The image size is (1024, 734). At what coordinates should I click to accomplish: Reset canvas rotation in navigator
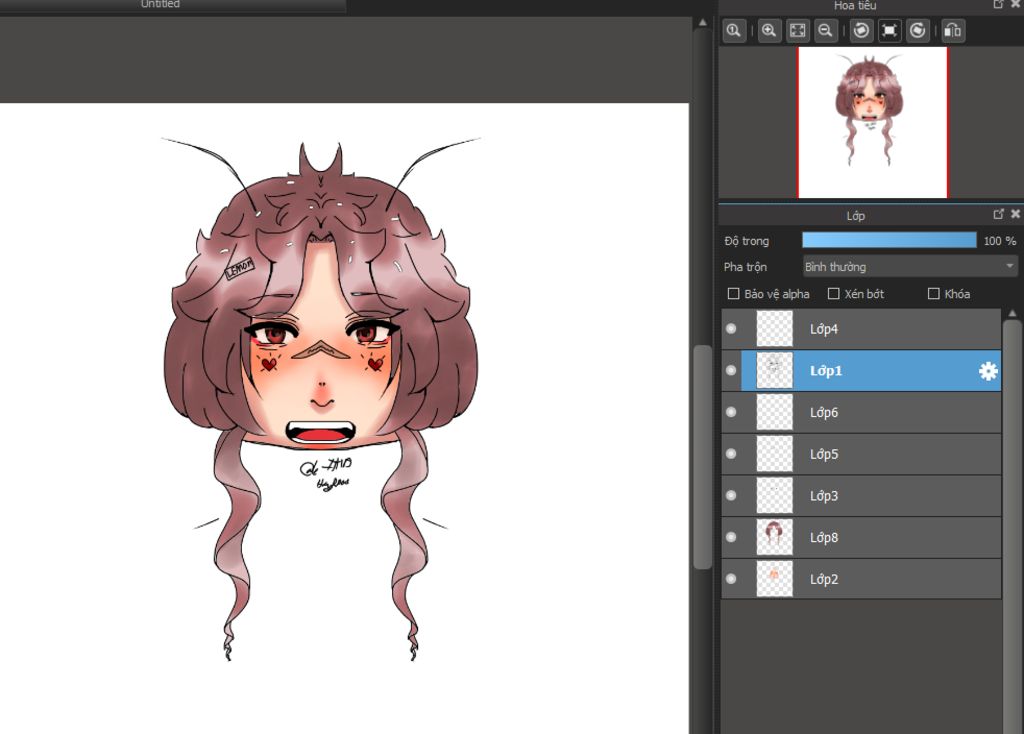(x=889, y=31)
